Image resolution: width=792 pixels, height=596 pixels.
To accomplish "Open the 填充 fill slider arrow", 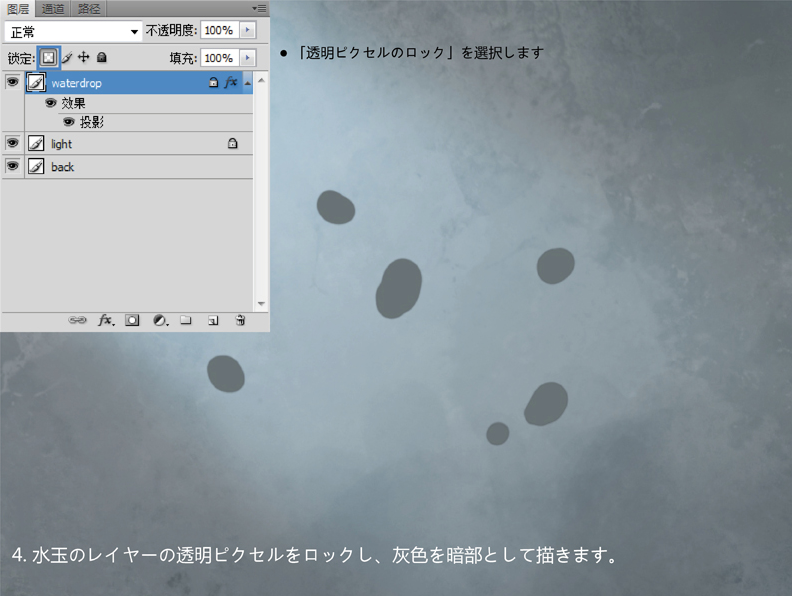I will coord(248,58).
